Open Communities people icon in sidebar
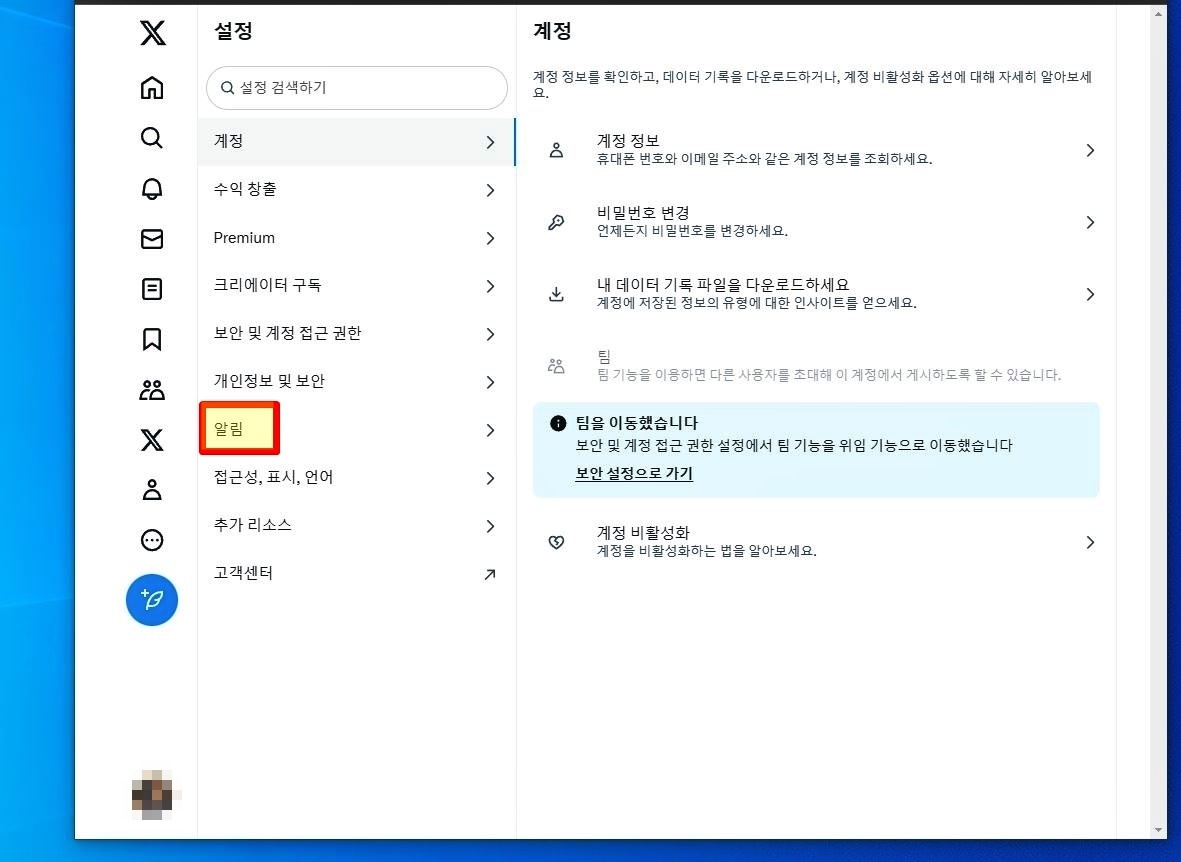This screenshot has width=1181, height=862. coord(152,390)
